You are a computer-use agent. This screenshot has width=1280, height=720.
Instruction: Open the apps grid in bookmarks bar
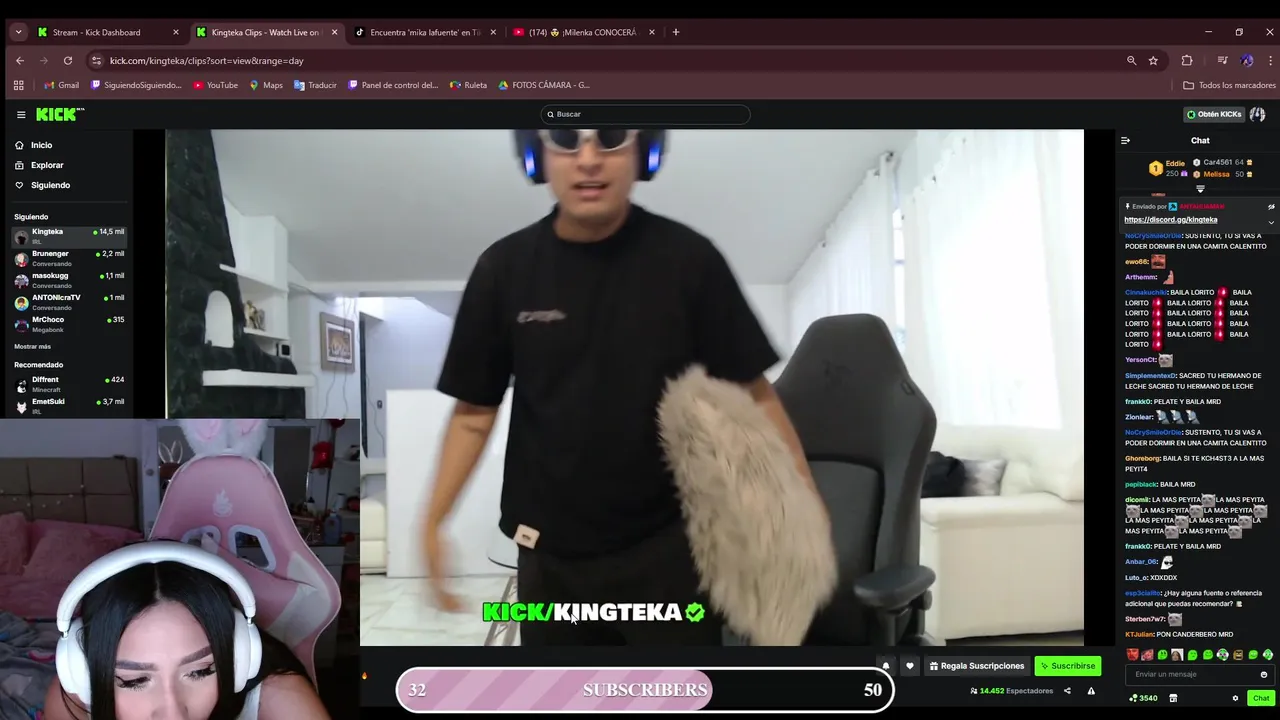click(x=18, y=85)
